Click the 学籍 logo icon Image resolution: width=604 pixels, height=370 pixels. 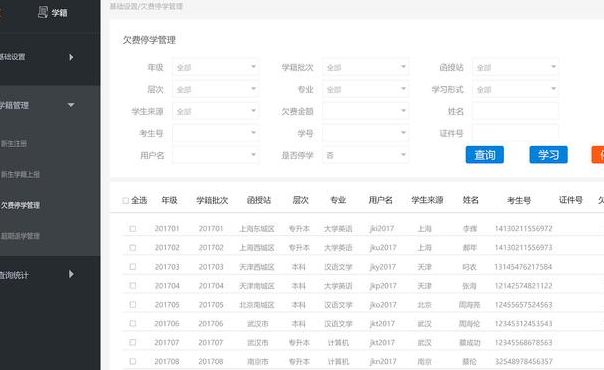pyautogui.click(x=43, y=12)
